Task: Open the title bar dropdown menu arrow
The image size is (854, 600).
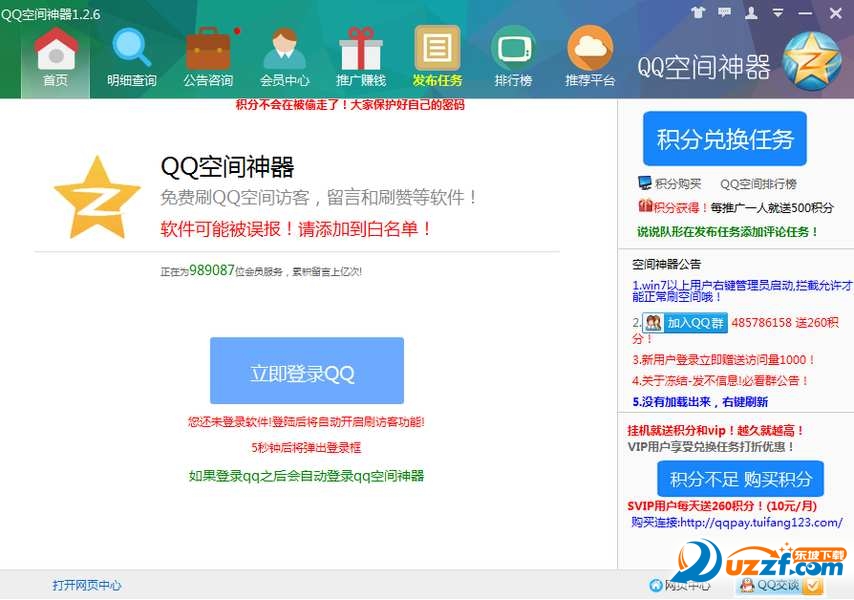Action: click(778, 12)
